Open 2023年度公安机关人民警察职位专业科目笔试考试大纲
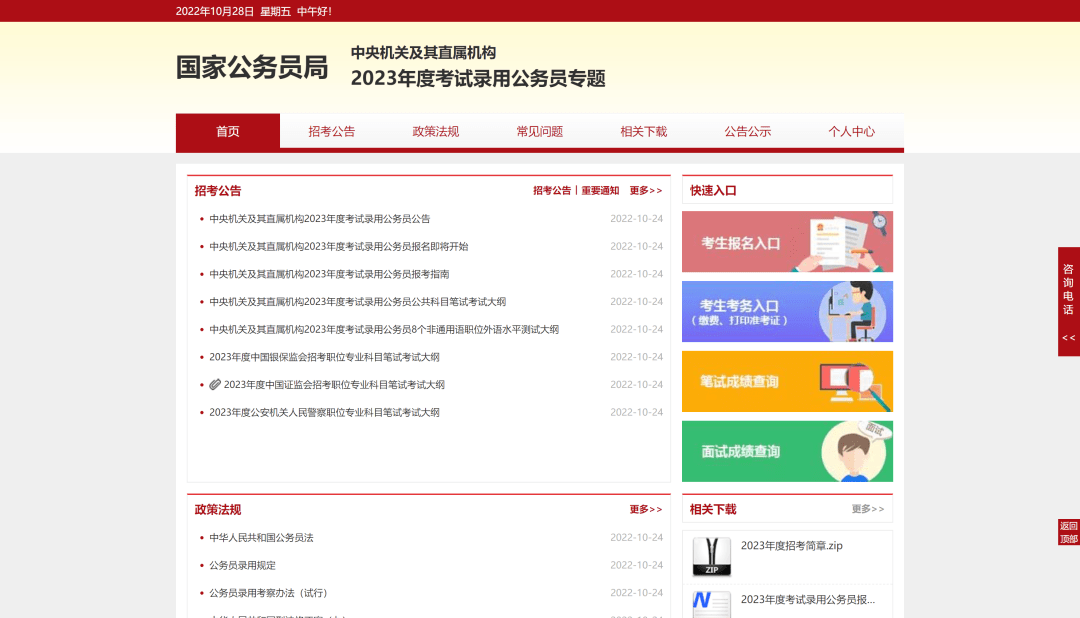This screenshot has width=1080, height=618. [x=324, y=412]
